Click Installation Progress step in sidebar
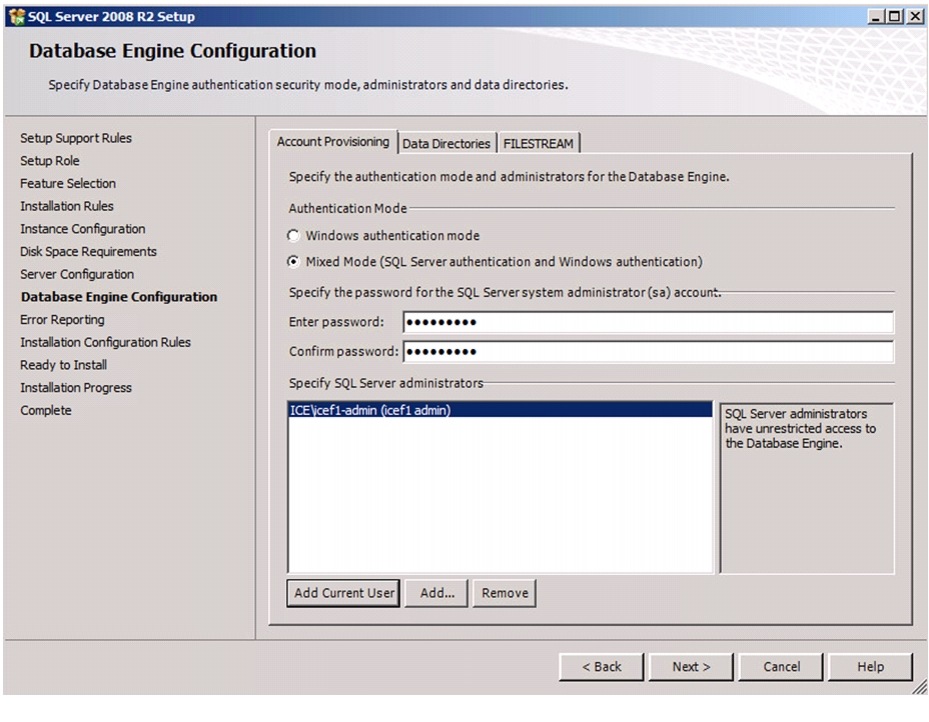Screen dimensions: 929x722 (x=76, y=388)
